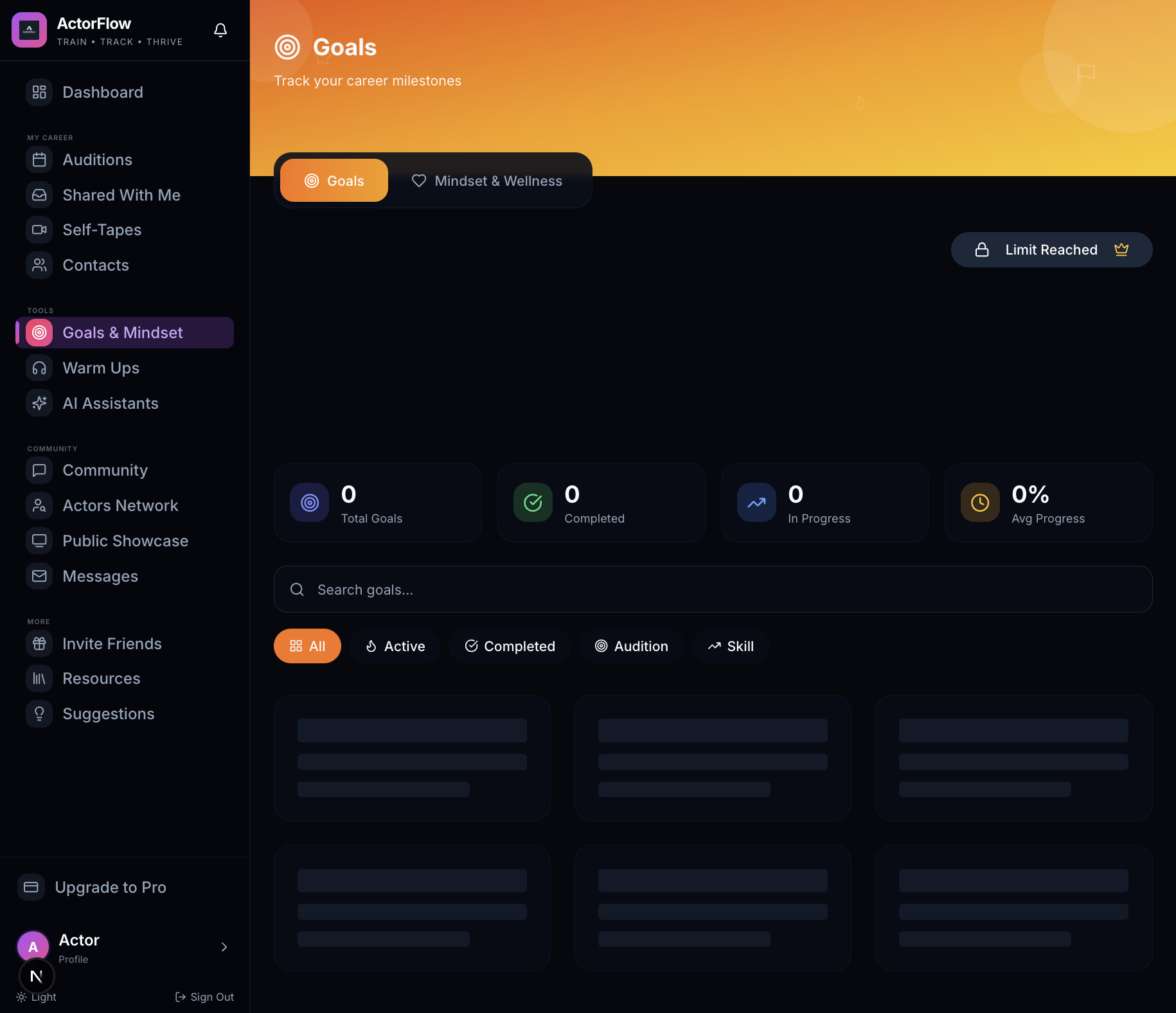The width and height of the screenshot is (1176, 1013).
Task: Switch to the Mindset & Wellness tab
Action: click(x=487, y=181)
